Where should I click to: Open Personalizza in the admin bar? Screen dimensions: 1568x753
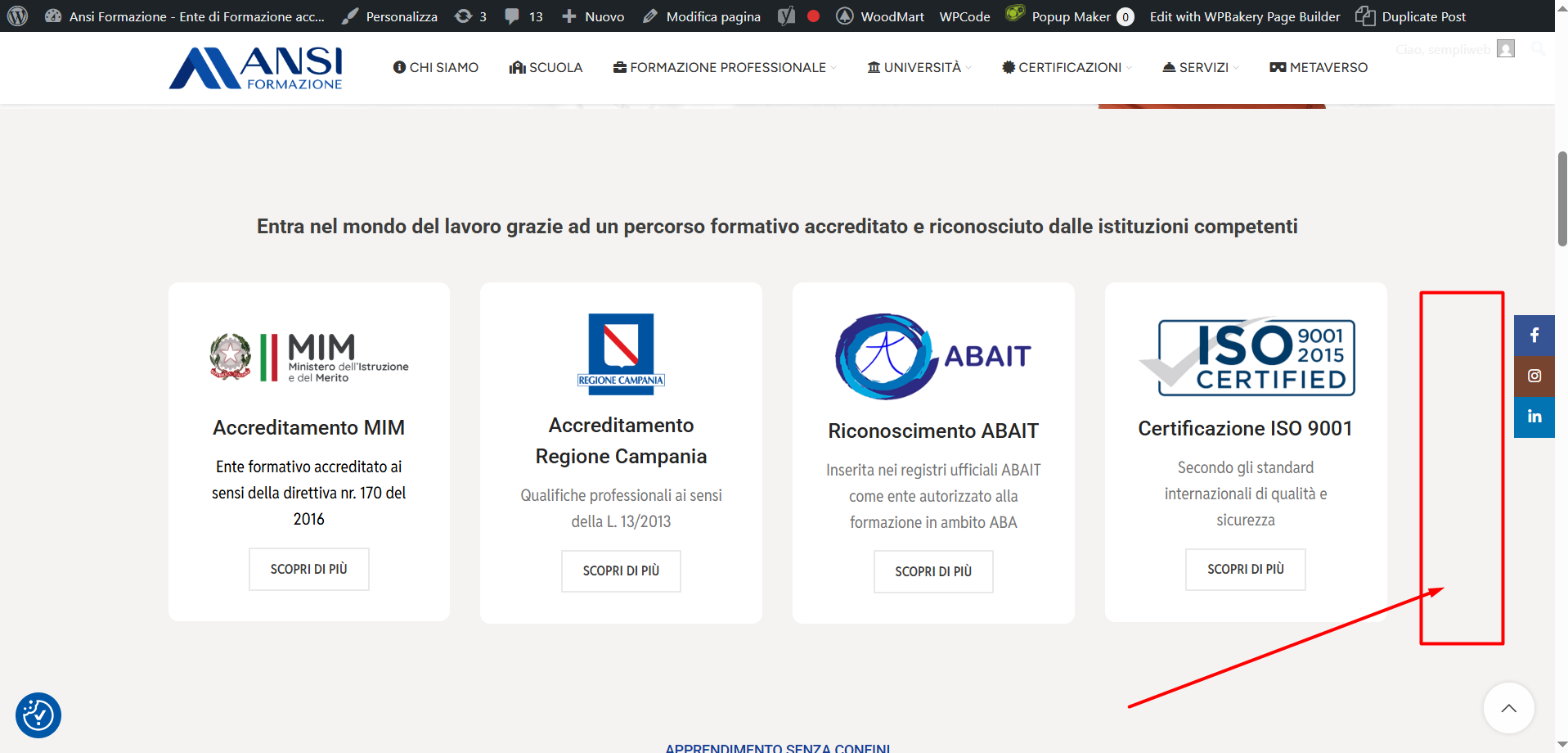389,16
